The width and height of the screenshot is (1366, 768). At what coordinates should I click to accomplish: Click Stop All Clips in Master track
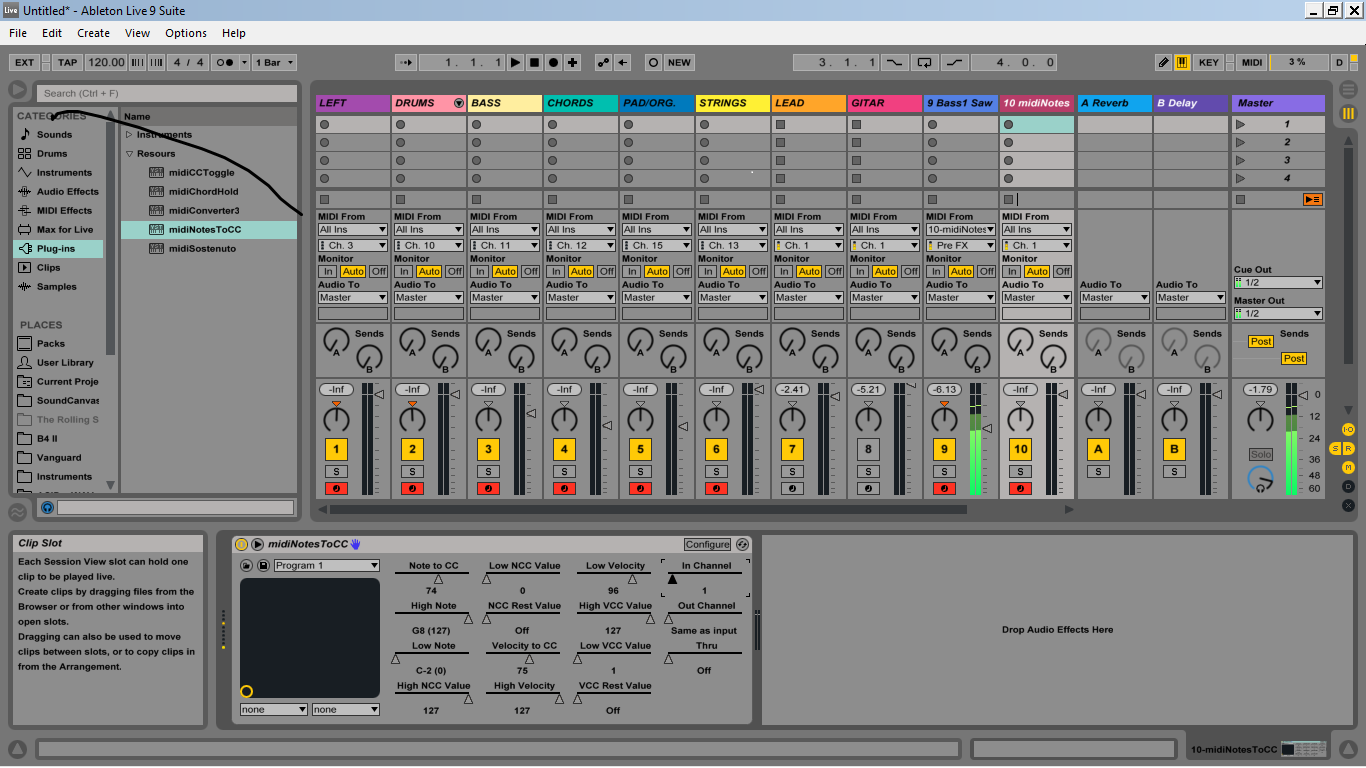[1240, 199]
